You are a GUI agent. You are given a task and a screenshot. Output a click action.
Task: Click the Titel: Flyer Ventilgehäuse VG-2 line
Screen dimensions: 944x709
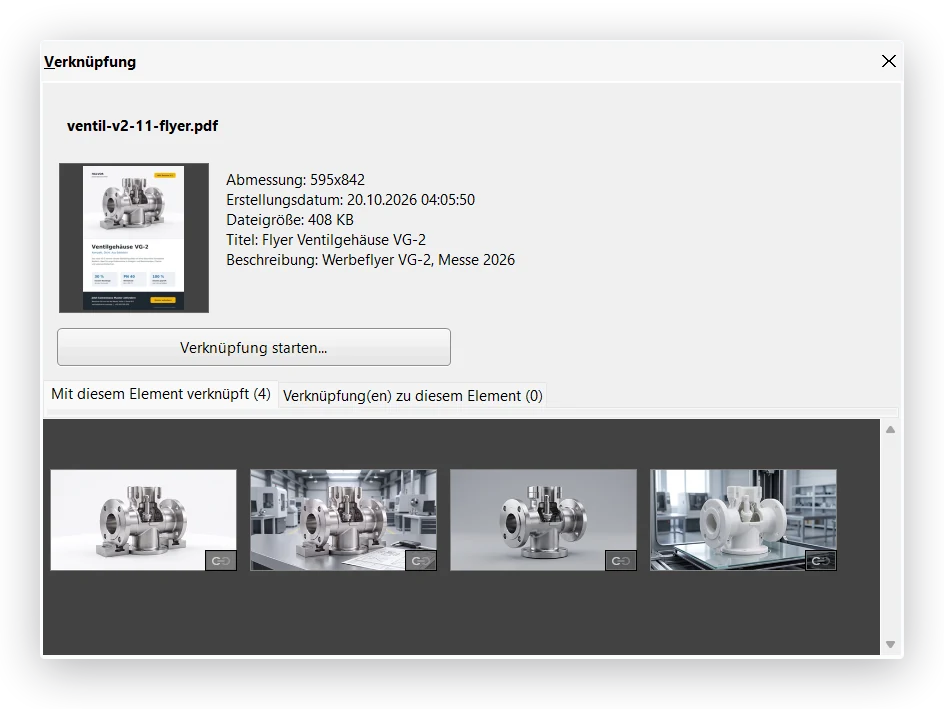[326, 240]
